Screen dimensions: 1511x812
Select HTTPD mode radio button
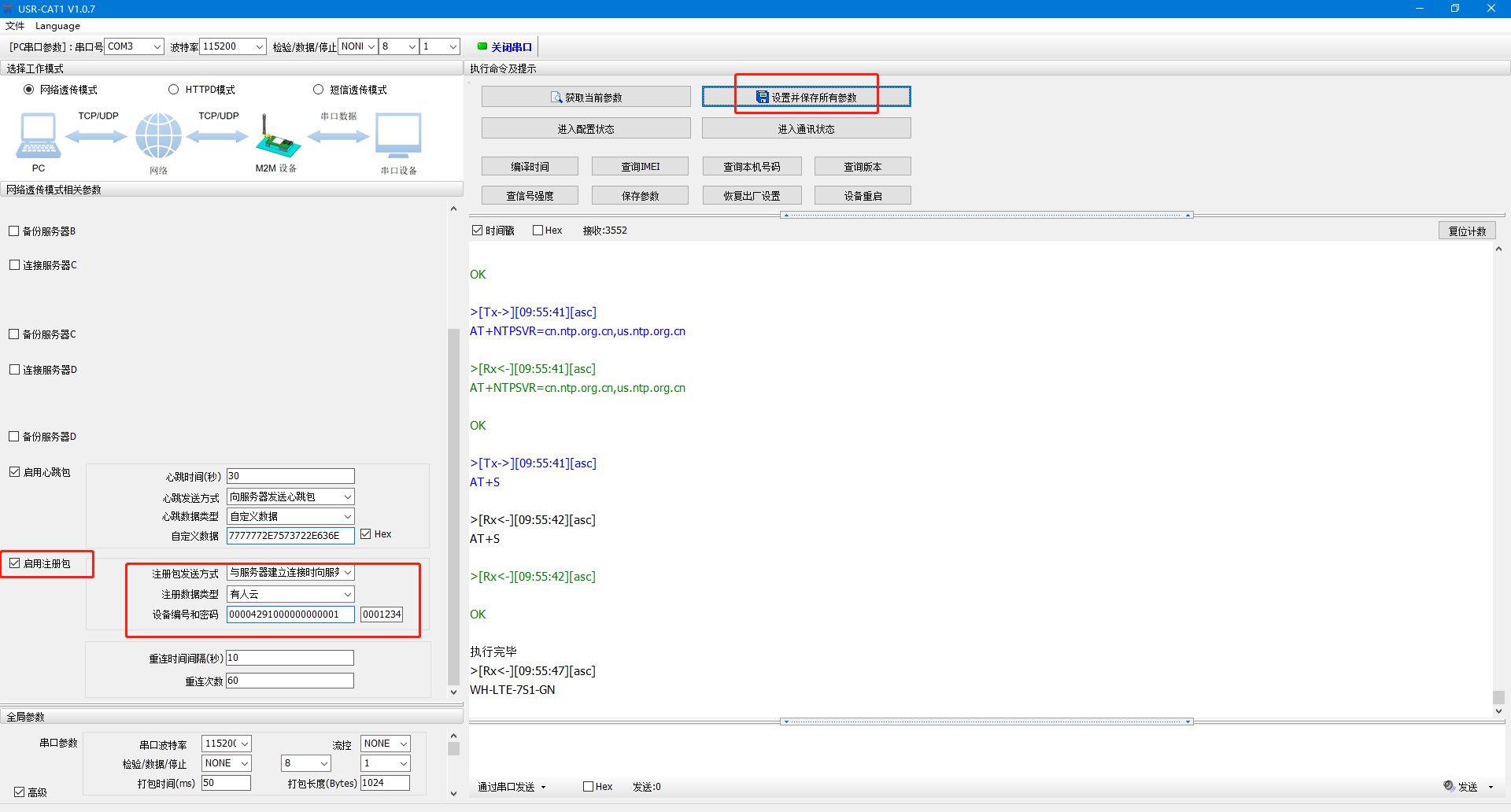(x=174, y=90)
